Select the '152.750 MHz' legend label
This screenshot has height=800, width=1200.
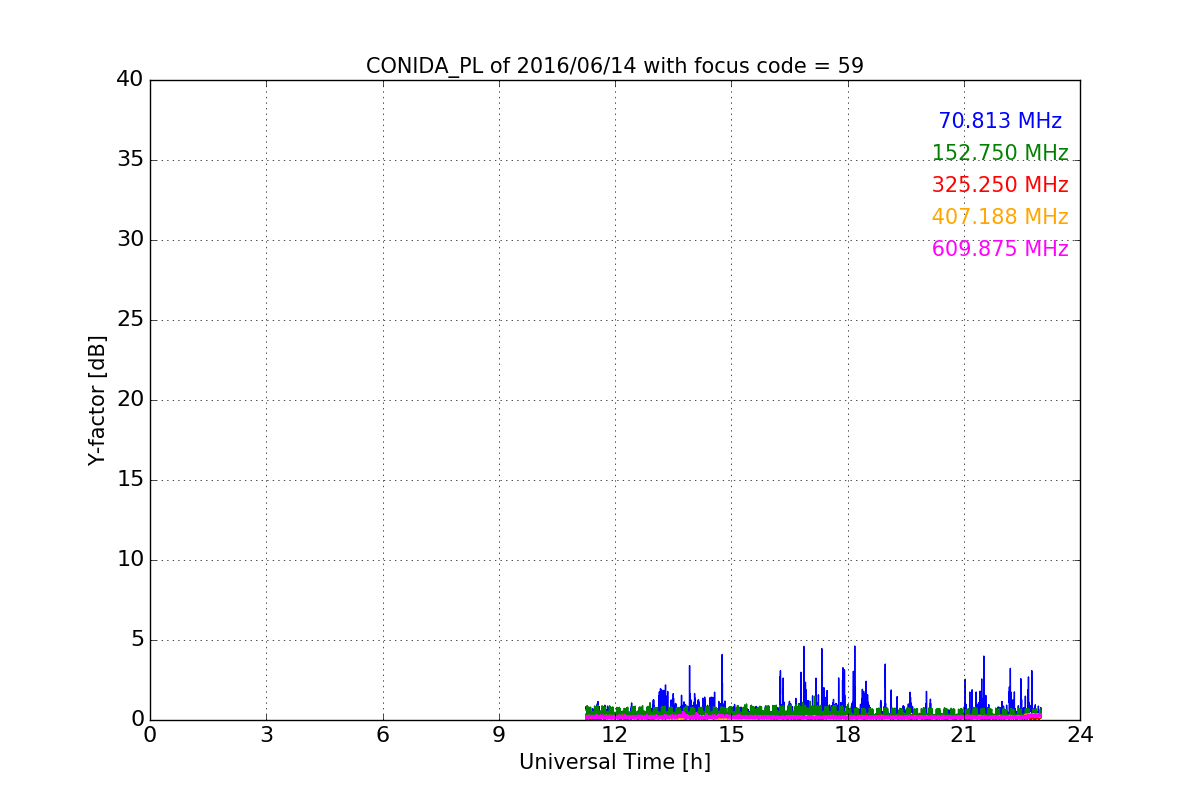[x=1000, y=153]
